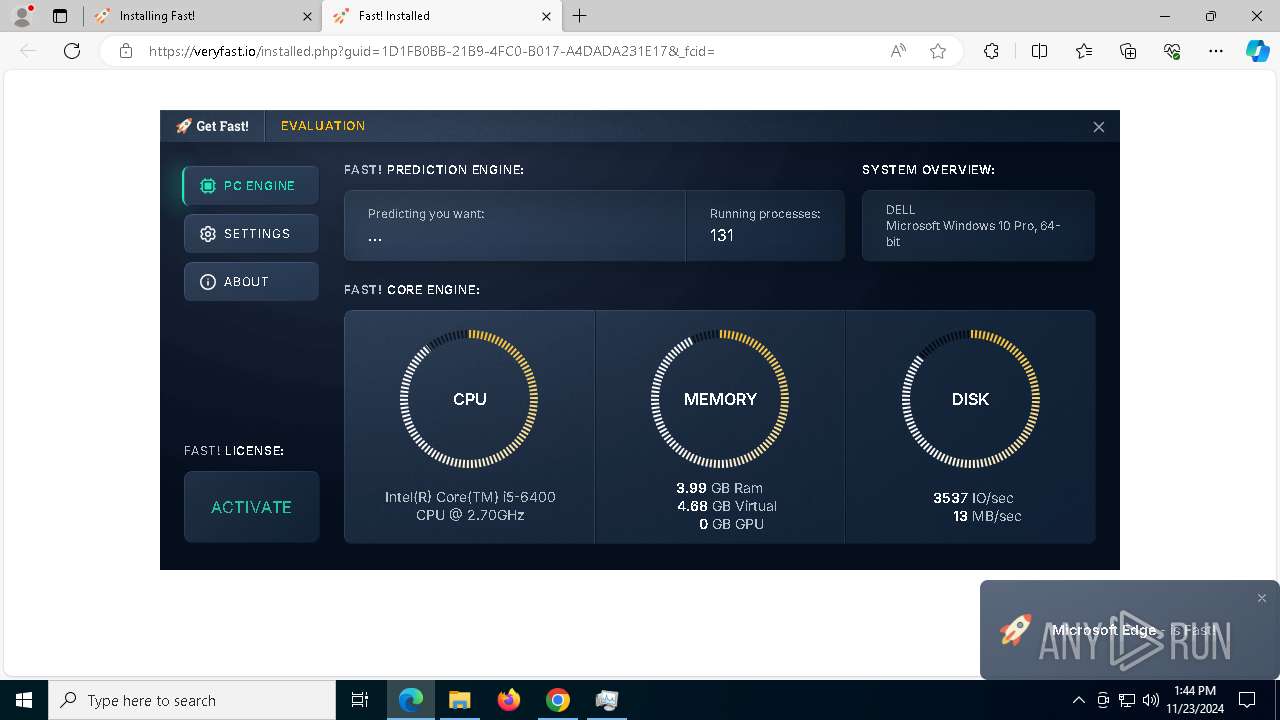The width and height of the screenshot is (1280, 720).
Task: Open Read aloud in address bar
Action: [898, 51]
